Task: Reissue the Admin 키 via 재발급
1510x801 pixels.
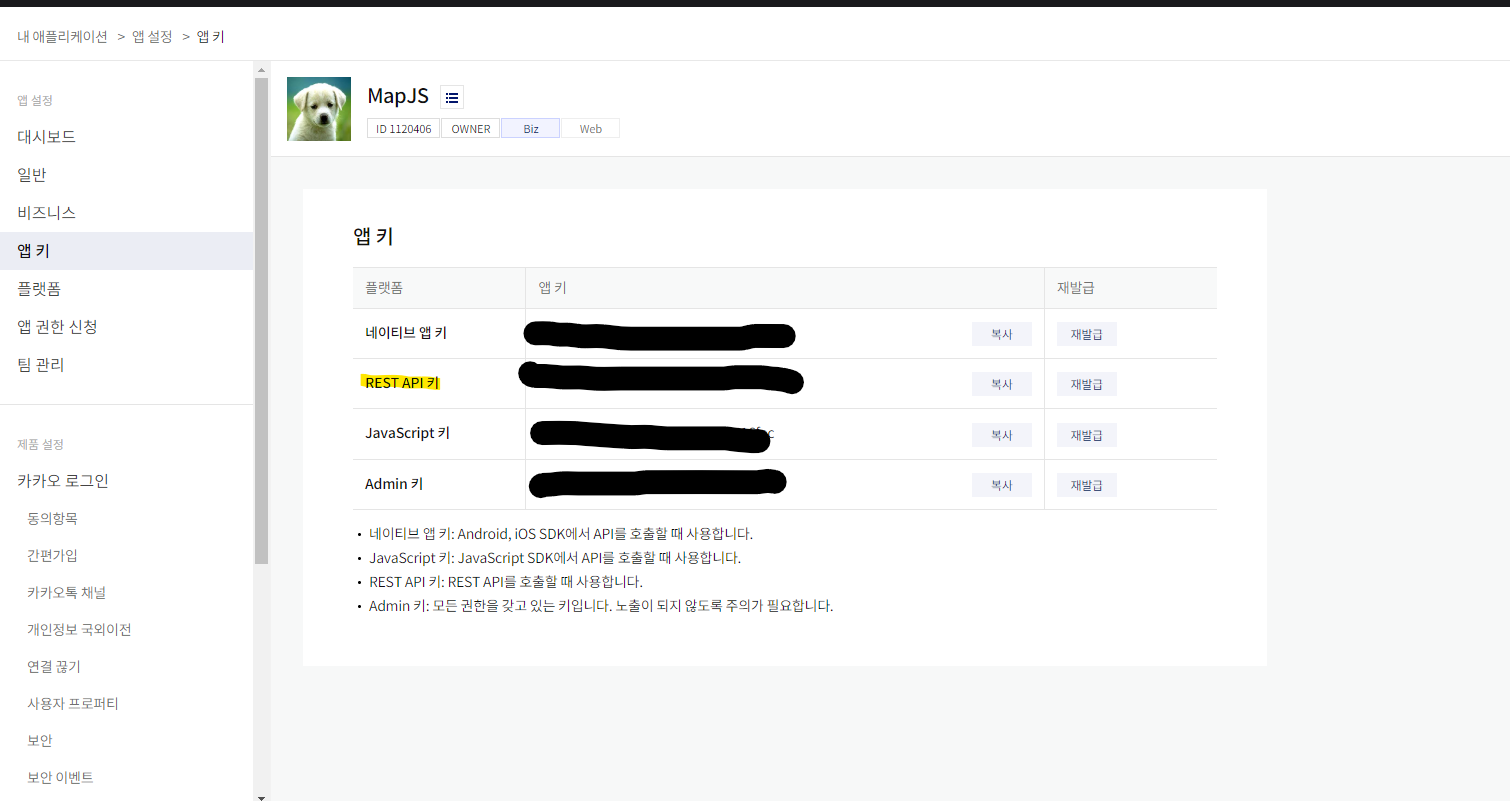Action: 1086,485
